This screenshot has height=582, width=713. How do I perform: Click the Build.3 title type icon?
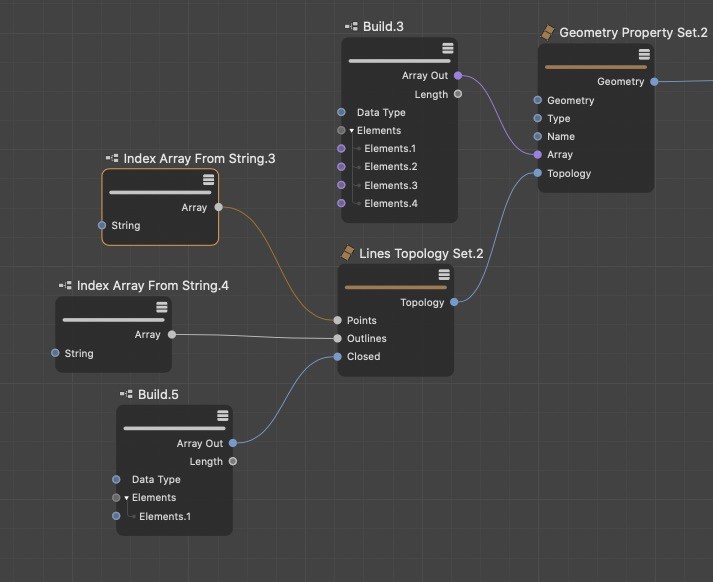click(351, 27)
